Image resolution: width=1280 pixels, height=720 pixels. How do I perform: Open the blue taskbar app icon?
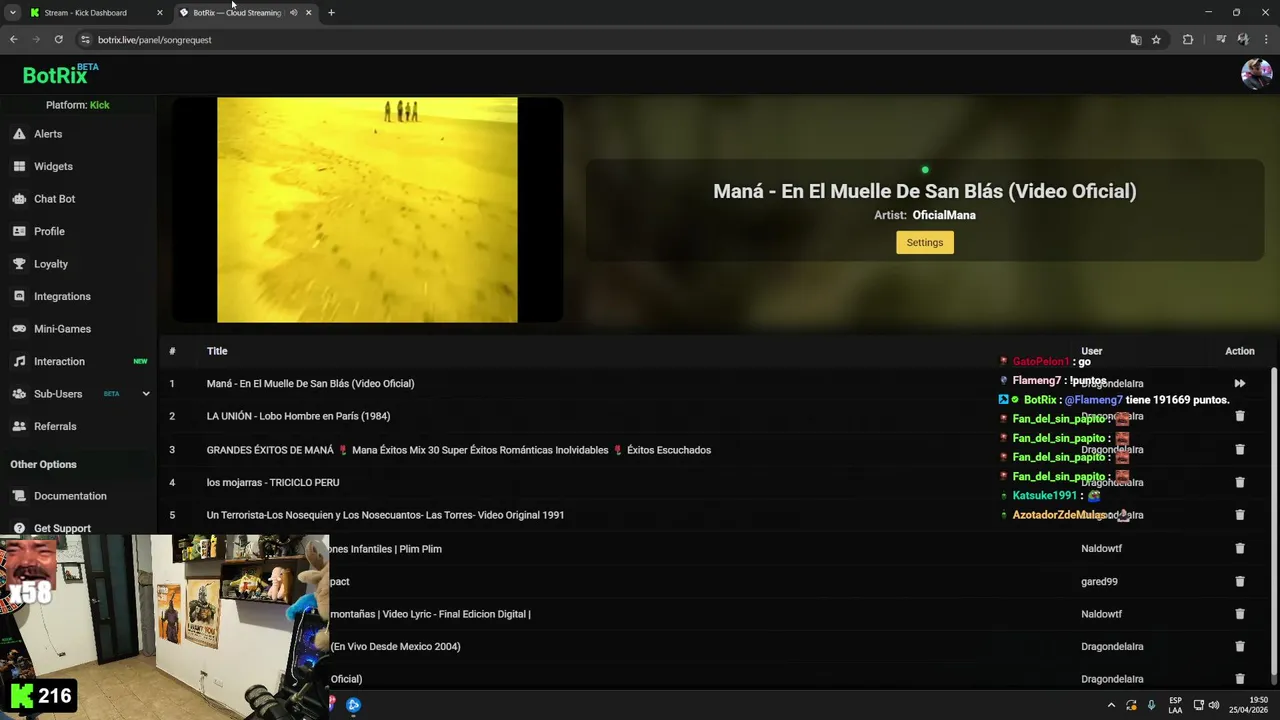pos(353,705)
